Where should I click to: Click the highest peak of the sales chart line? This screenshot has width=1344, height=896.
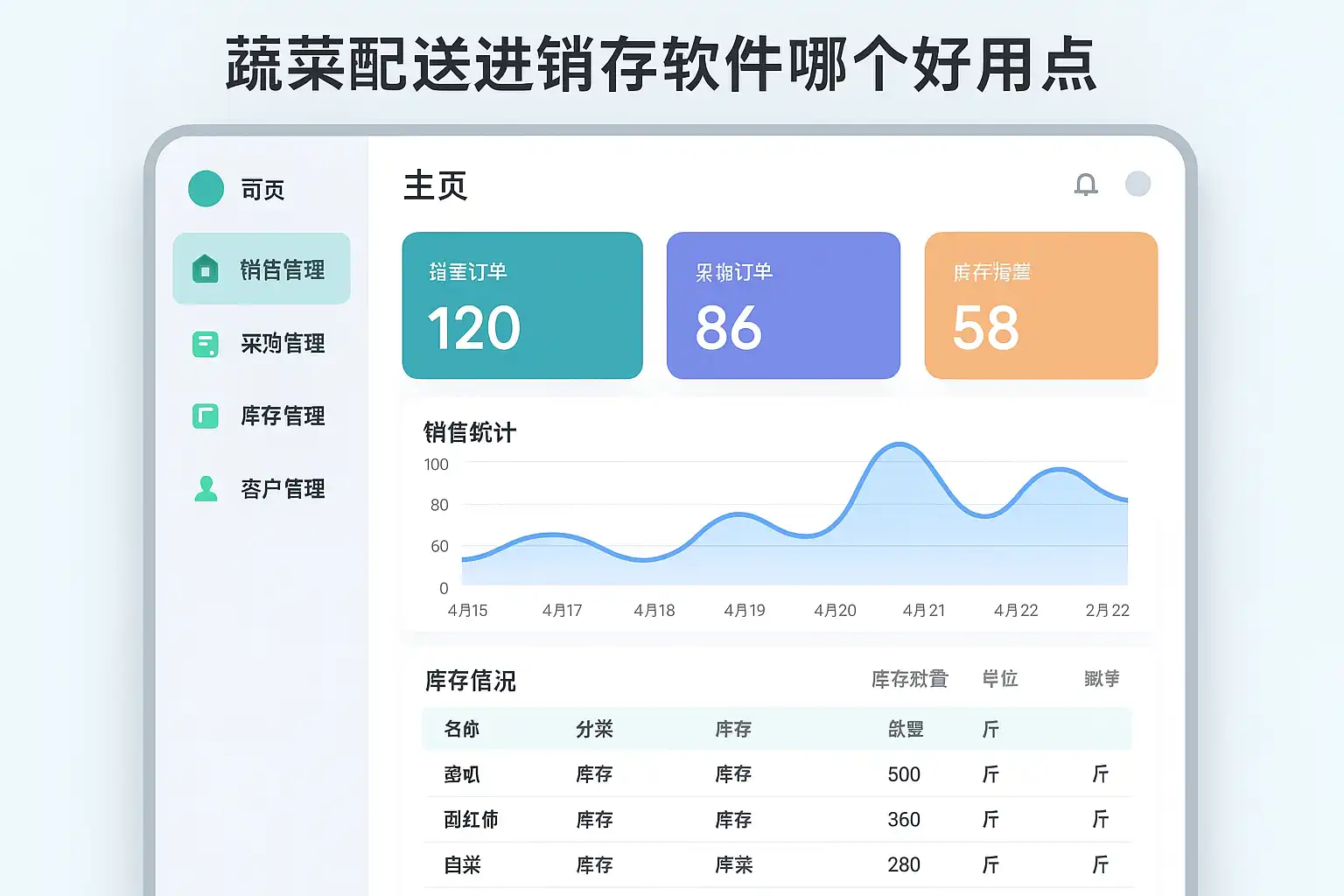[x=899, y=444]
